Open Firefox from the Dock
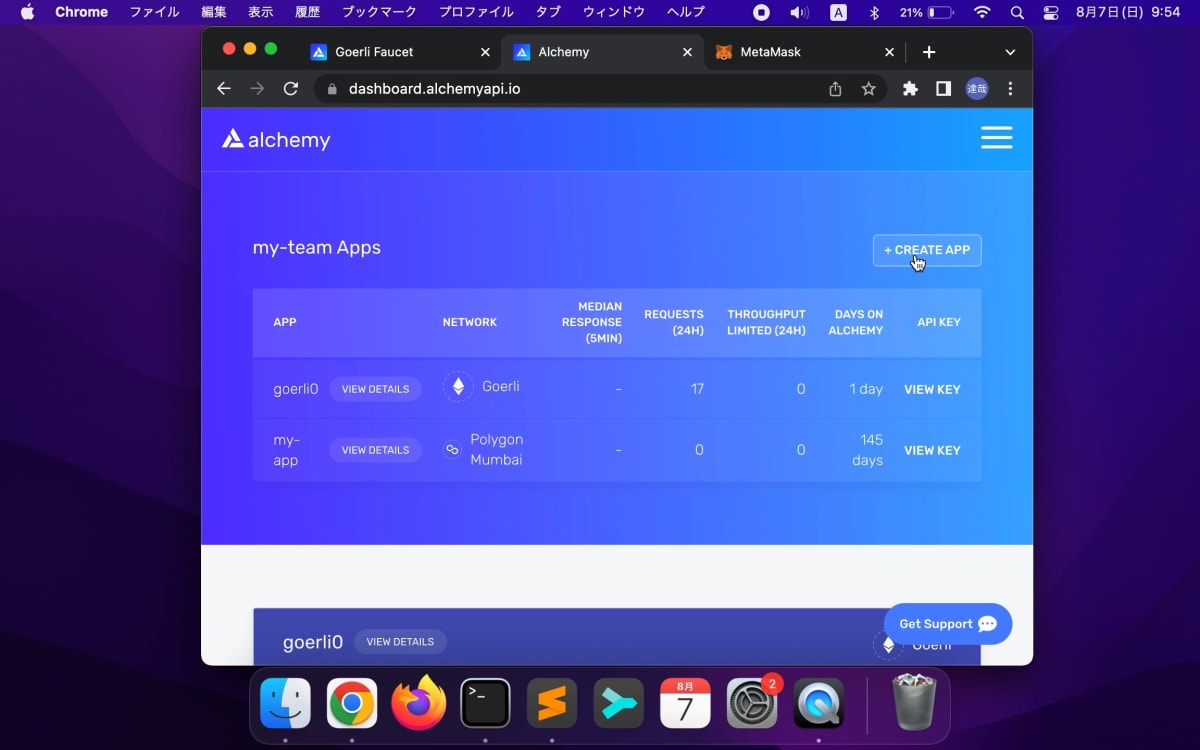The width and height of the screenshot is (1200, 750). (x=418, y=704)
